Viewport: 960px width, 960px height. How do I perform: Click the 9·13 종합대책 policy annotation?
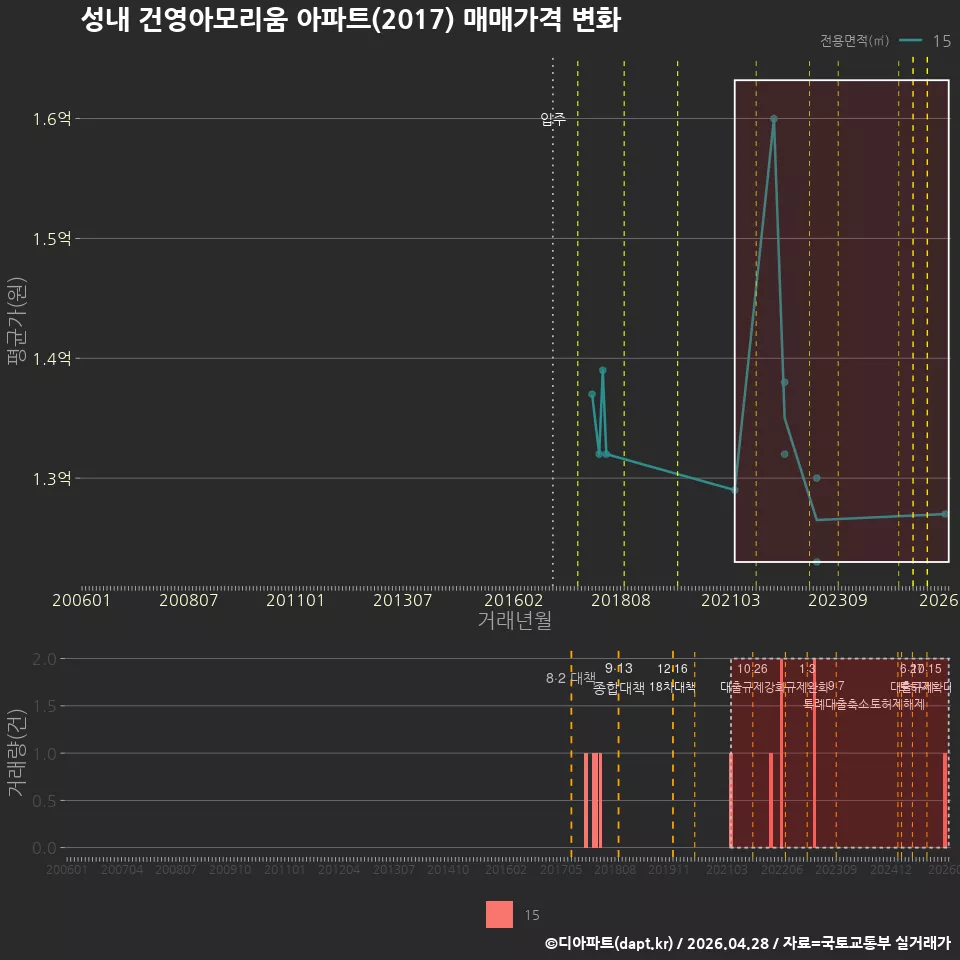[x=619, y=678]
